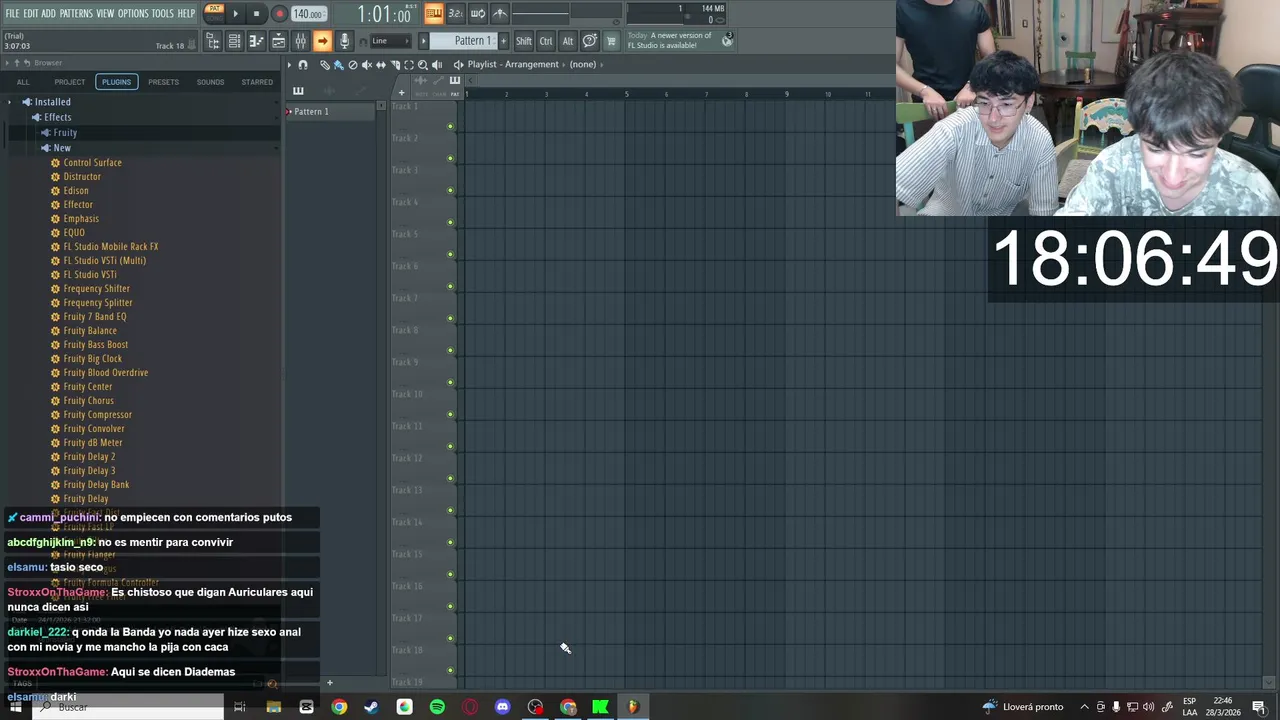The height and width of the screenshot is (720, 1280).
Task: Select the Delete tool in Playlist
Action: [x=353, y=65]
